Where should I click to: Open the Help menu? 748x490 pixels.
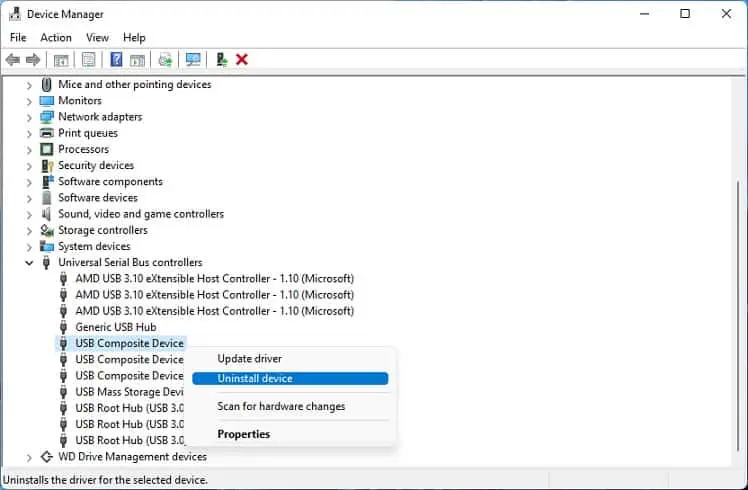pos(134,37)
